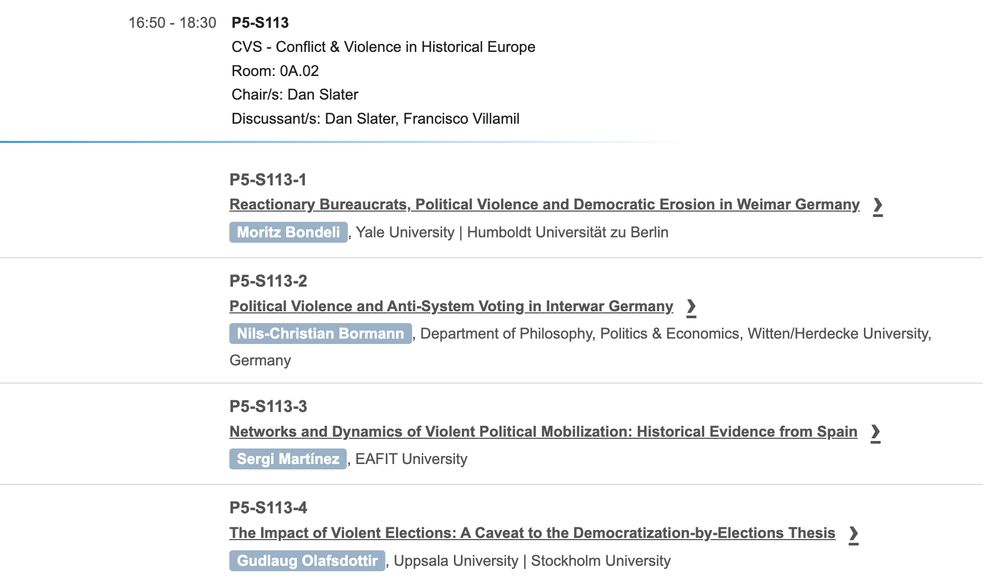This screenshot has height=584, width=1000.
Task: Expand chevron beside Reactionary Bureaucrats paper title
Action: (878, 206)
